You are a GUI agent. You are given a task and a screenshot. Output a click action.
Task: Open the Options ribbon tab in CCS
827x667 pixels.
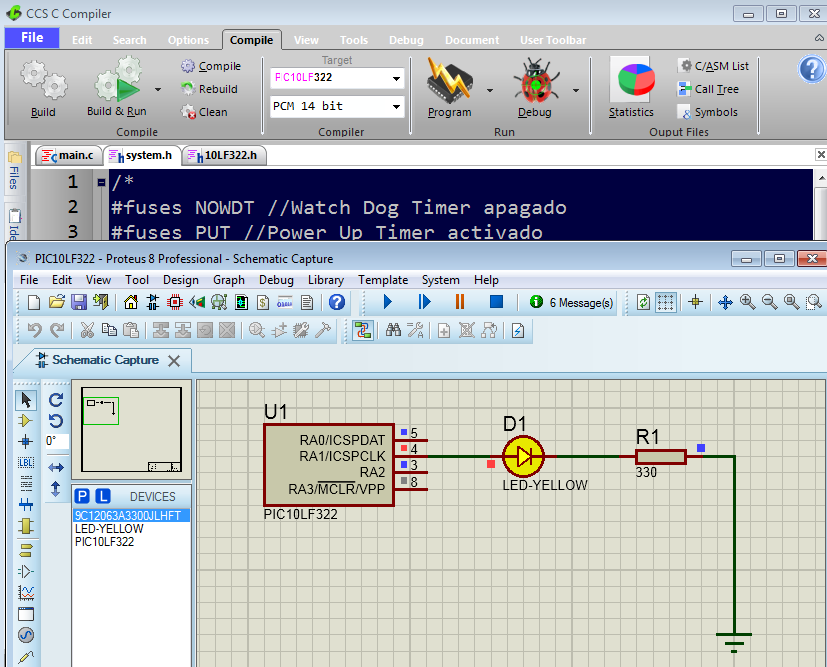(x=188, y=40)
